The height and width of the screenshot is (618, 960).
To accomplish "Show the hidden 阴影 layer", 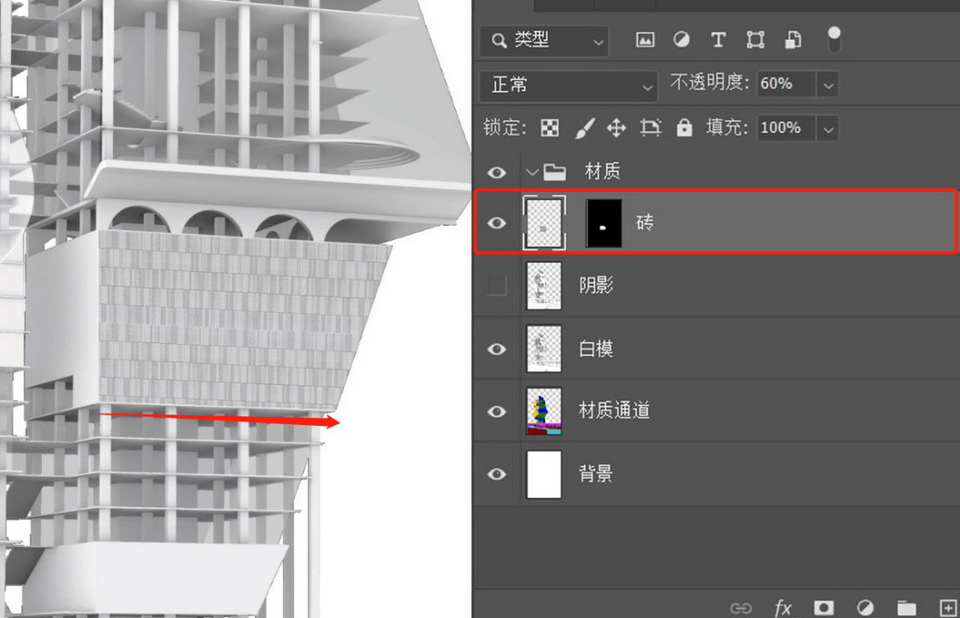I will pyautogui.click(x=497, y=286).
